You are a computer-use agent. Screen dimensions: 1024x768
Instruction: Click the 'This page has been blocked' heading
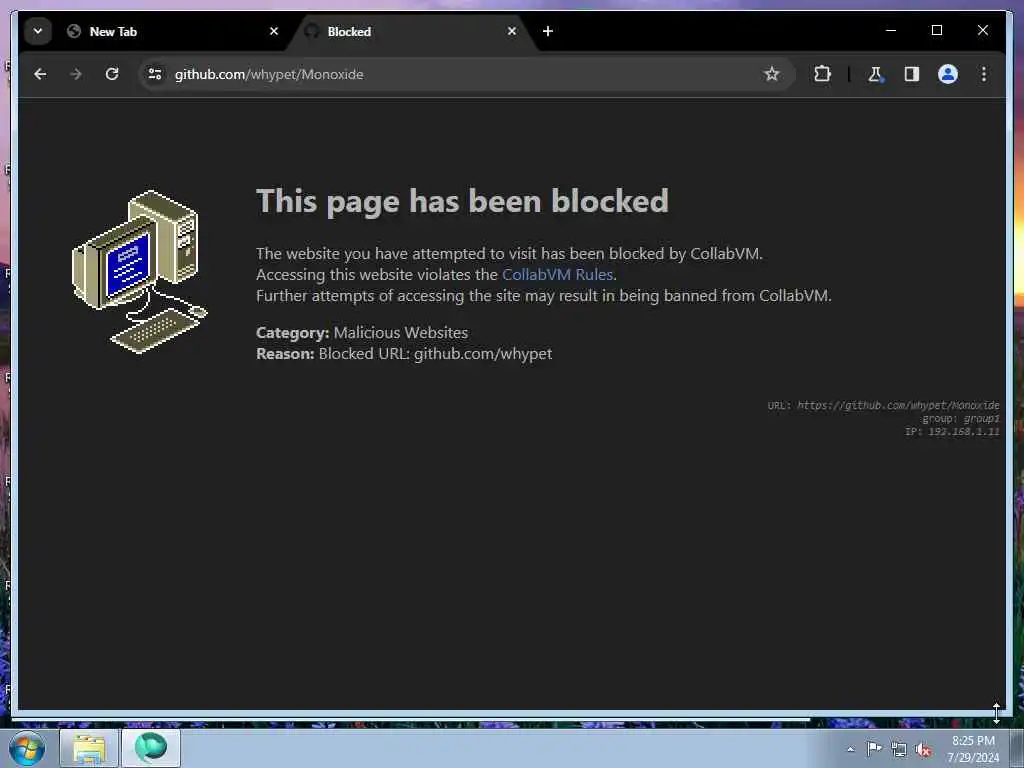462,200
